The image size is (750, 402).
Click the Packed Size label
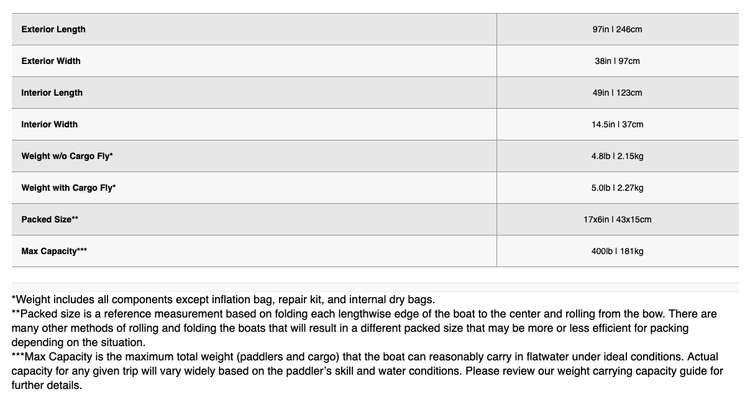click(x=50, y=219)
